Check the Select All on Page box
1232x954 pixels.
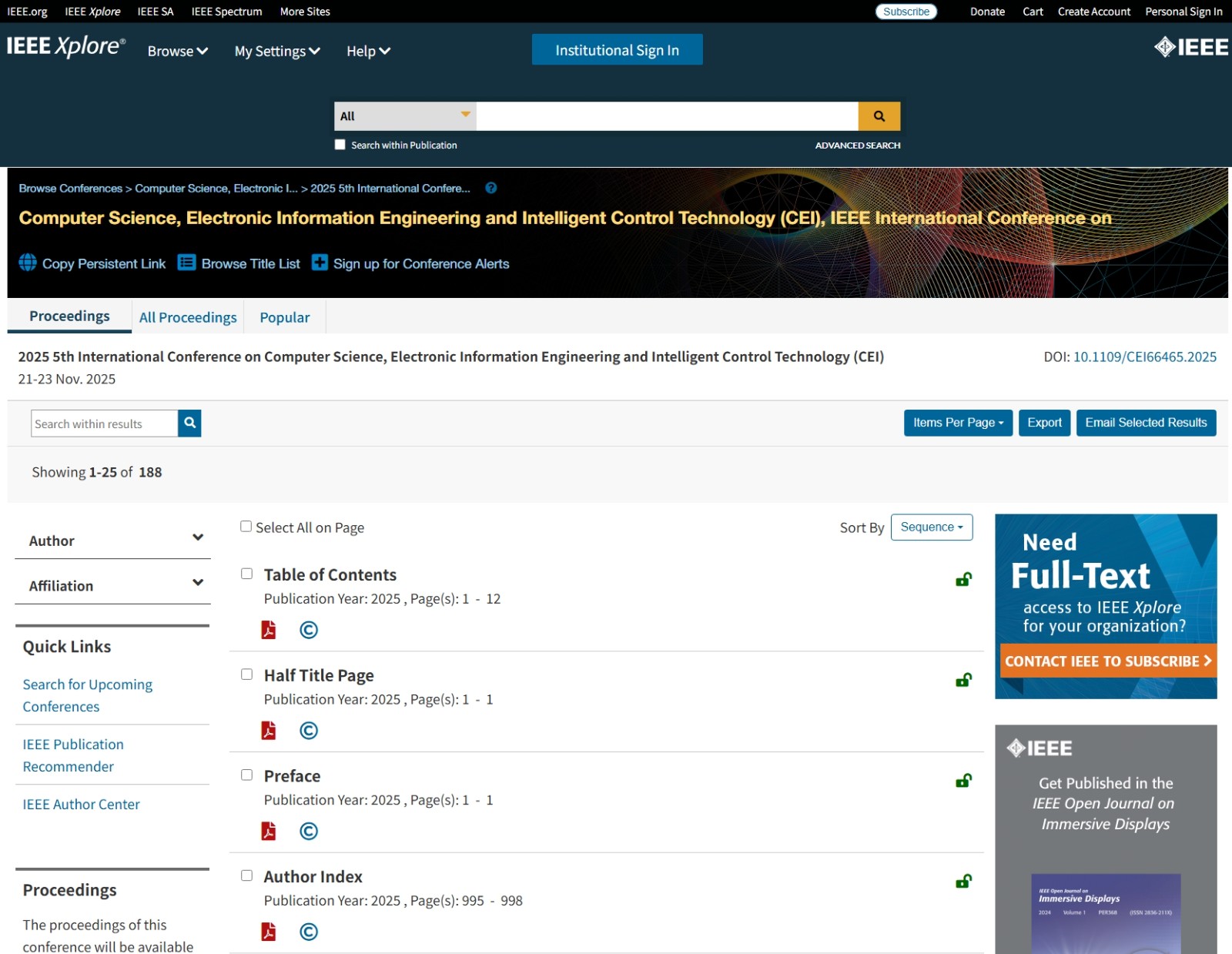click(x=246, y=527)
